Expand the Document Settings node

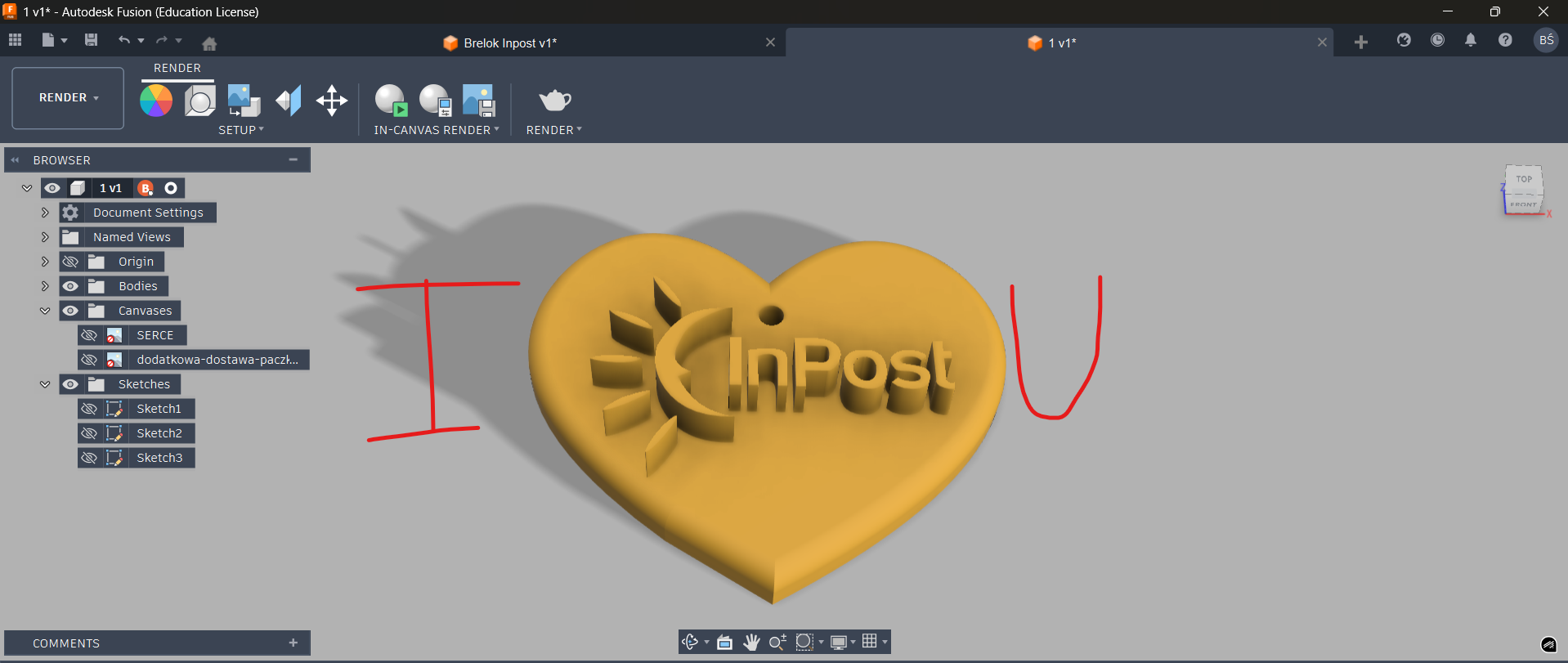(45, 213)
